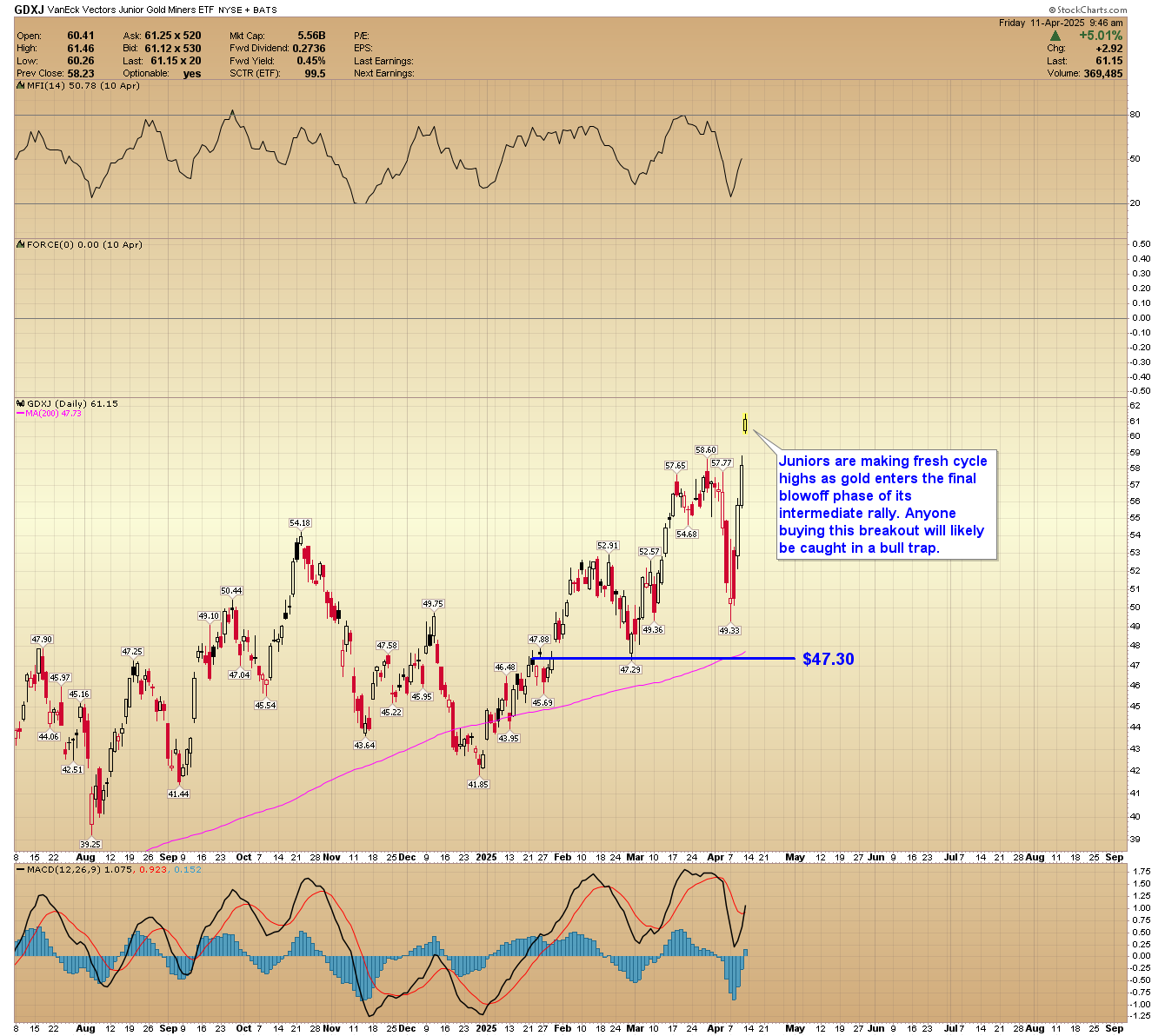The width and height of the screenshot is (1165, 1036).
Task: Click the 41.85 low price label
Action: coord(478,785)
